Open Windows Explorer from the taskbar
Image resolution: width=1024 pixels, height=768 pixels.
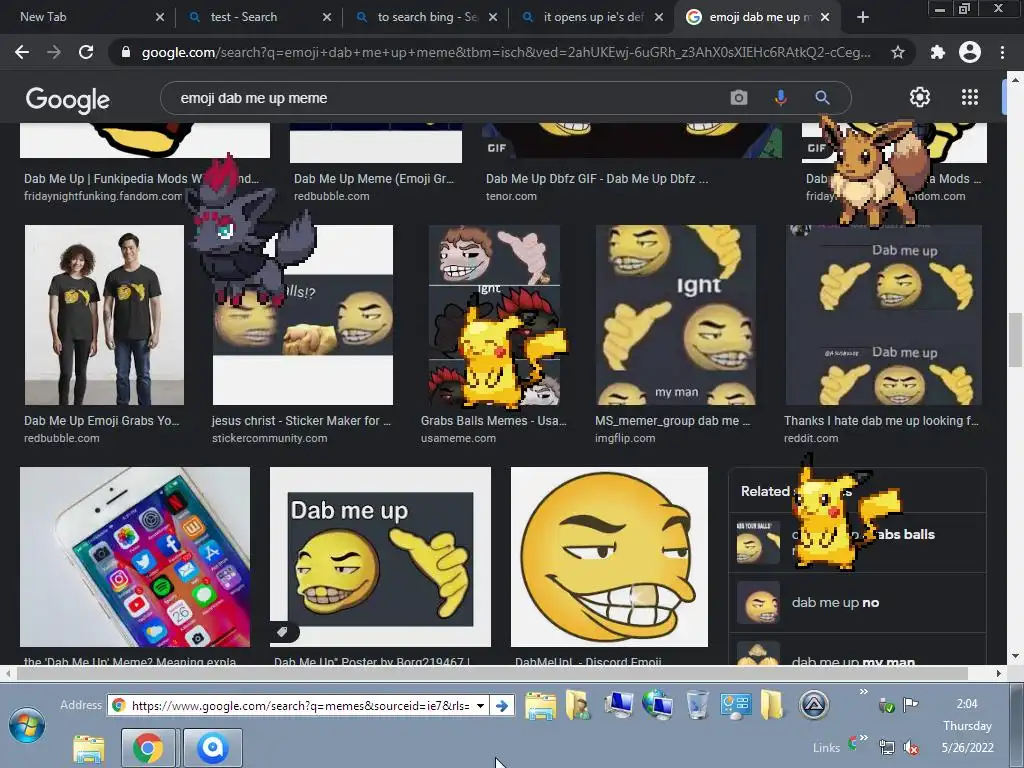89,749
